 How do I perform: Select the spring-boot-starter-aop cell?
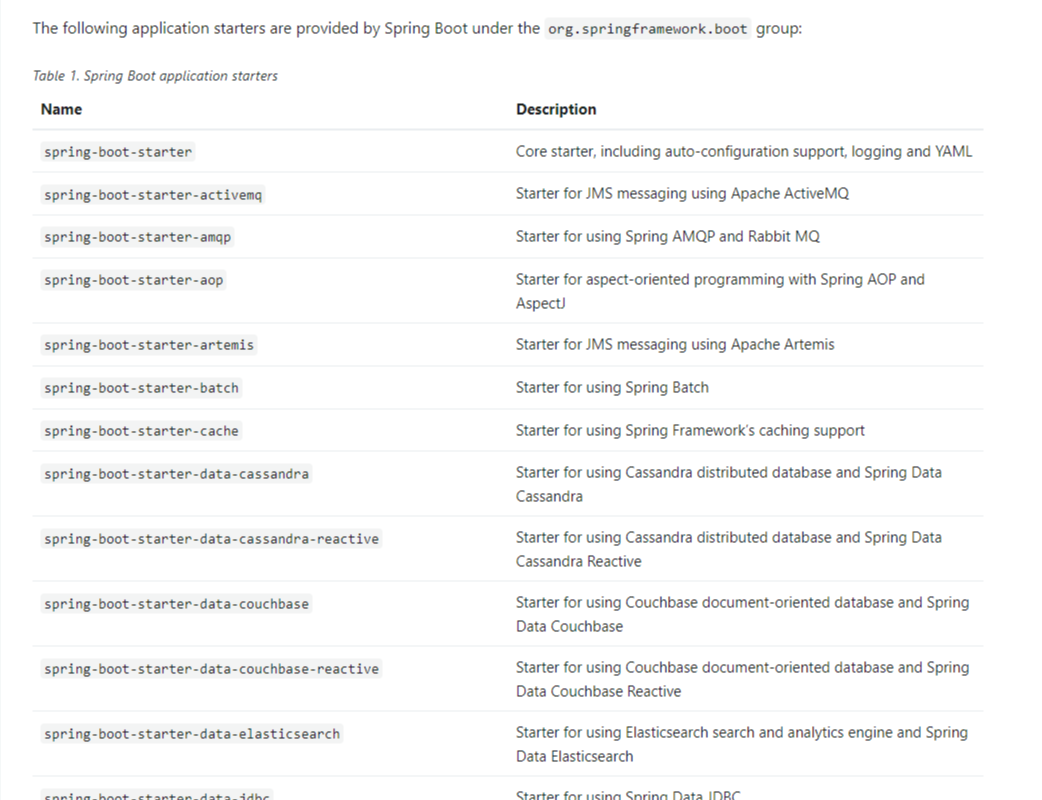click(134, 280)
